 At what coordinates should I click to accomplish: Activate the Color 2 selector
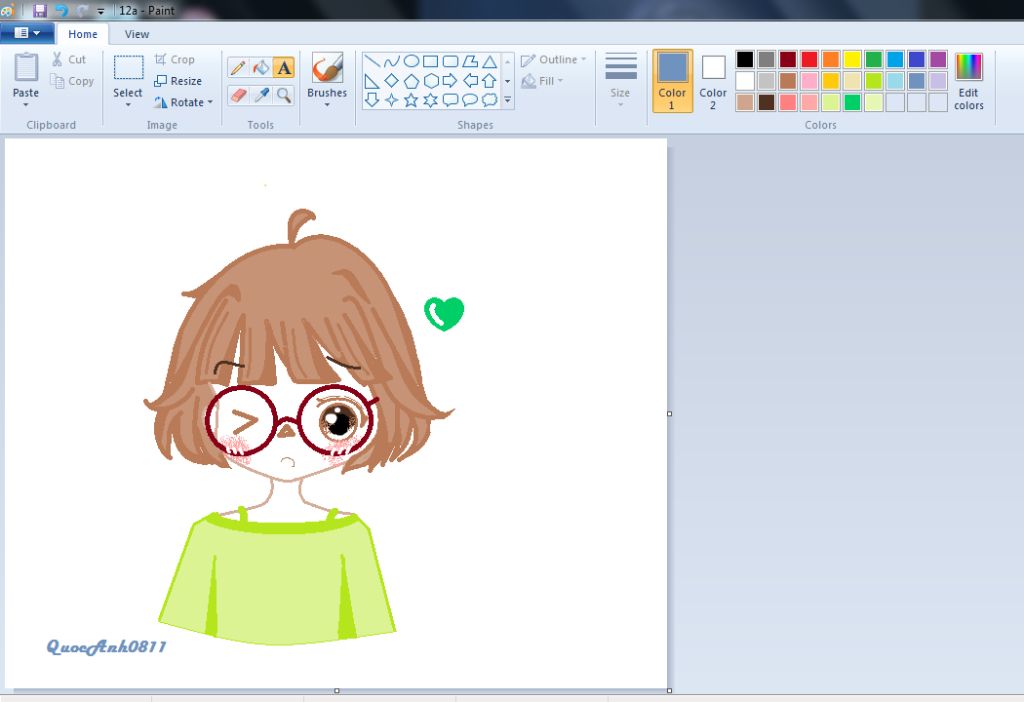pyautogui.click(x=713, y=81)
